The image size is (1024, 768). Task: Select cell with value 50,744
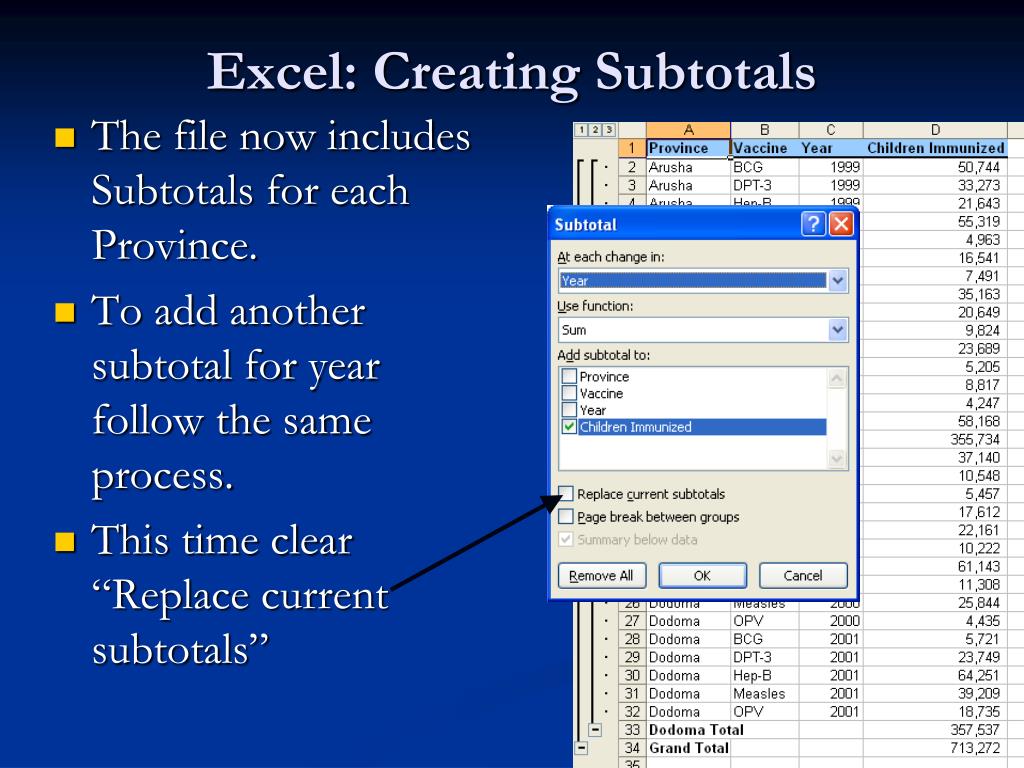click(x=935, y=167)
